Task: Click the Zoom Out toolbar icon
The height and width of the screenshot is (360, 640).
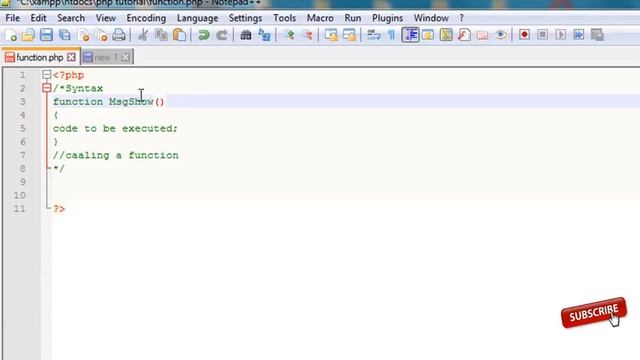Action: tap(307, 35)
